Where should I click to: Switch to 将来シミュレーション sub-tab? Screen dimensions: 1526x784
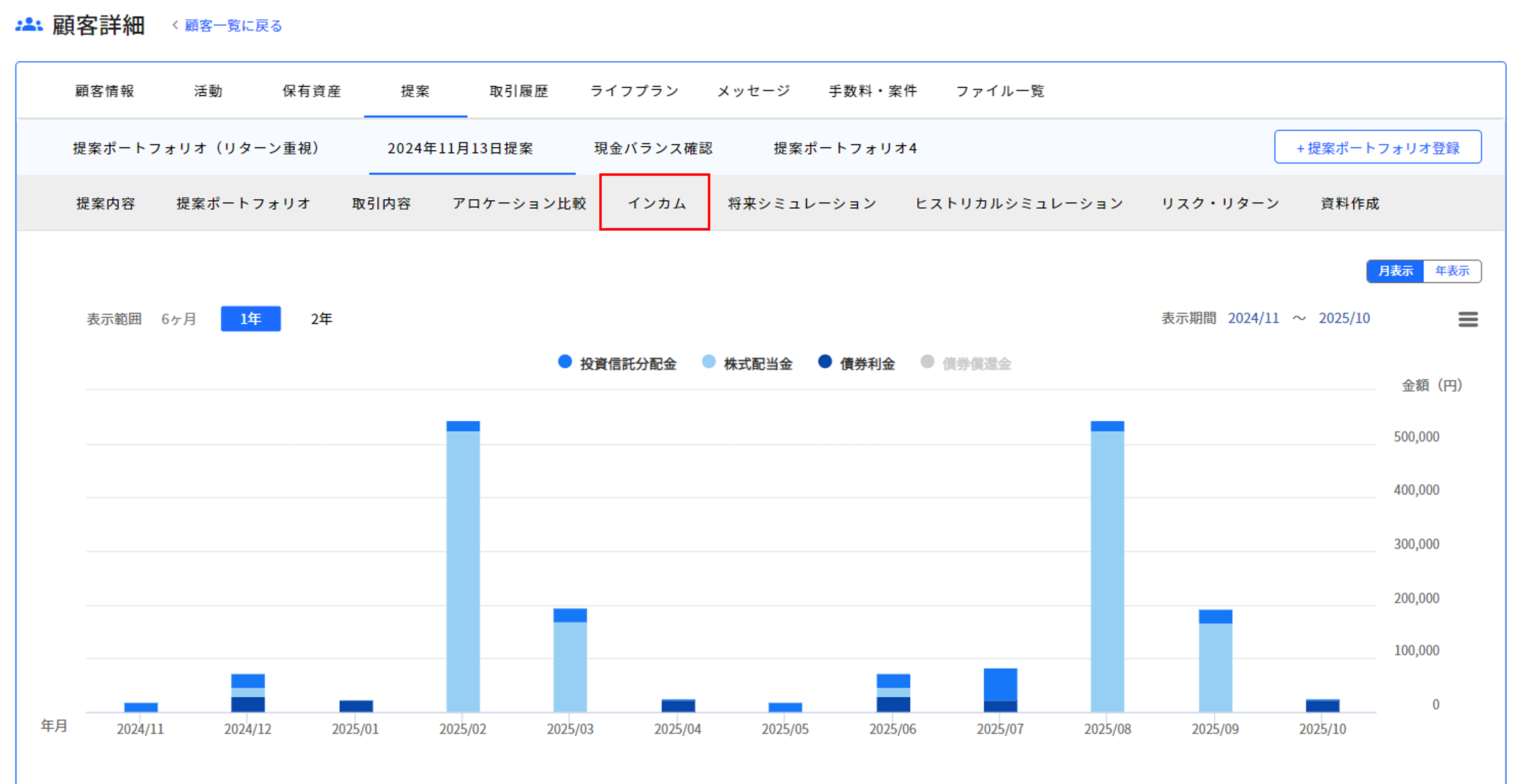[x=801, y=204]
